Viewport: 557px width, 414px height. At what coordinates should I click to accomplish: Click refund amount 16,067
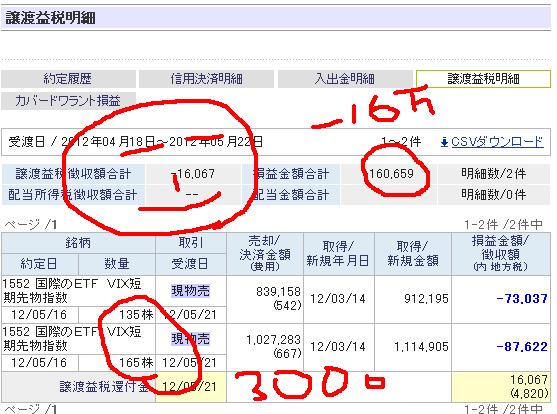tap(529, 380)
